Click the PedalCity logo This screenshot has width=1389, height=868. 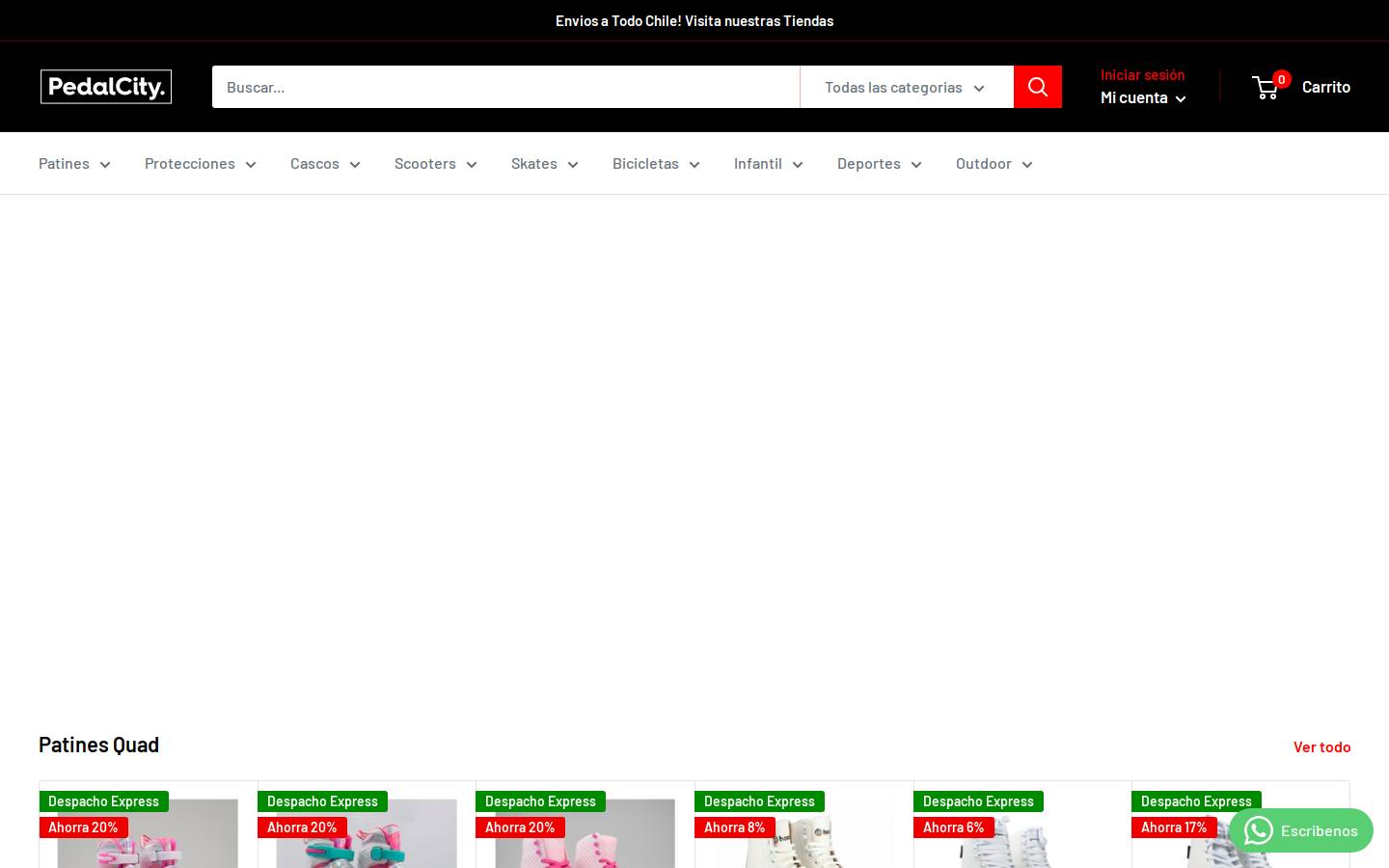[106, 87]
